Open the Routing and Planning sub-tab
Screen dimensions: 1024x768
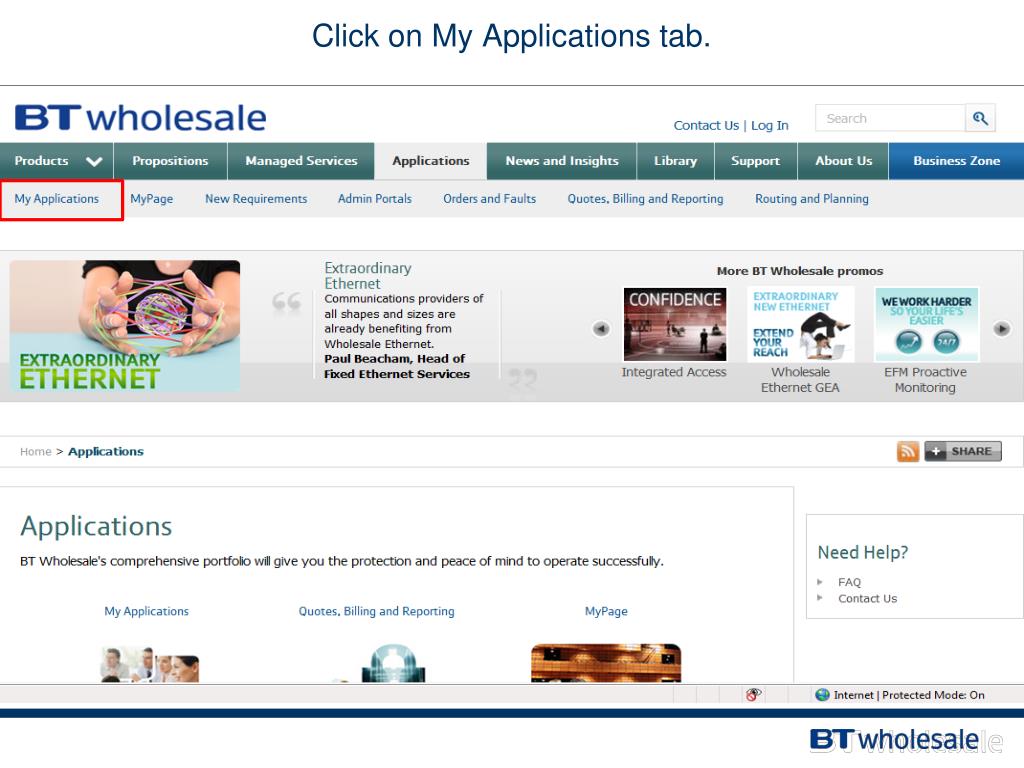812,199
